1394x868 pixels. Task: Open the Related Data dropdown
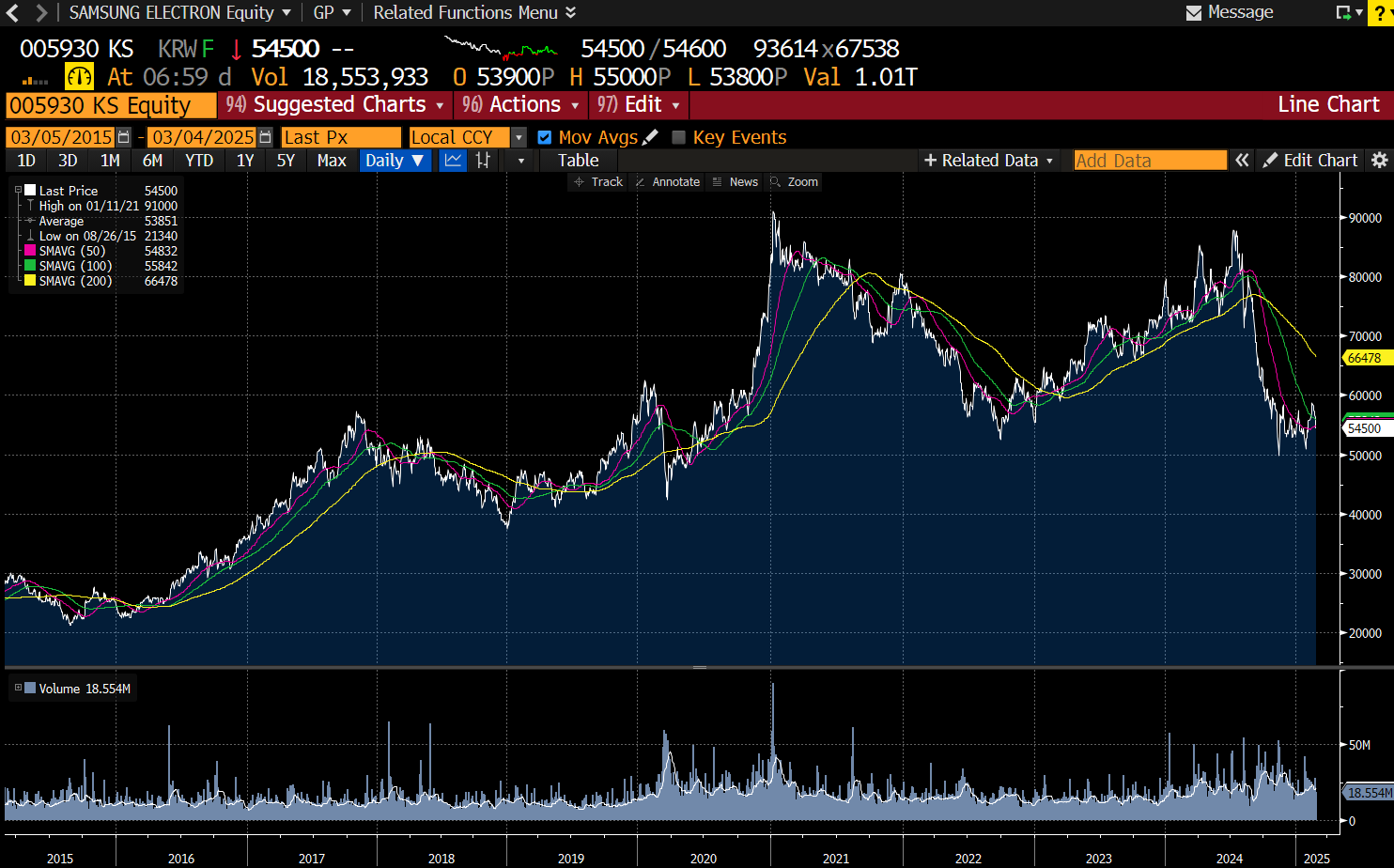click(x=989, y=161)
